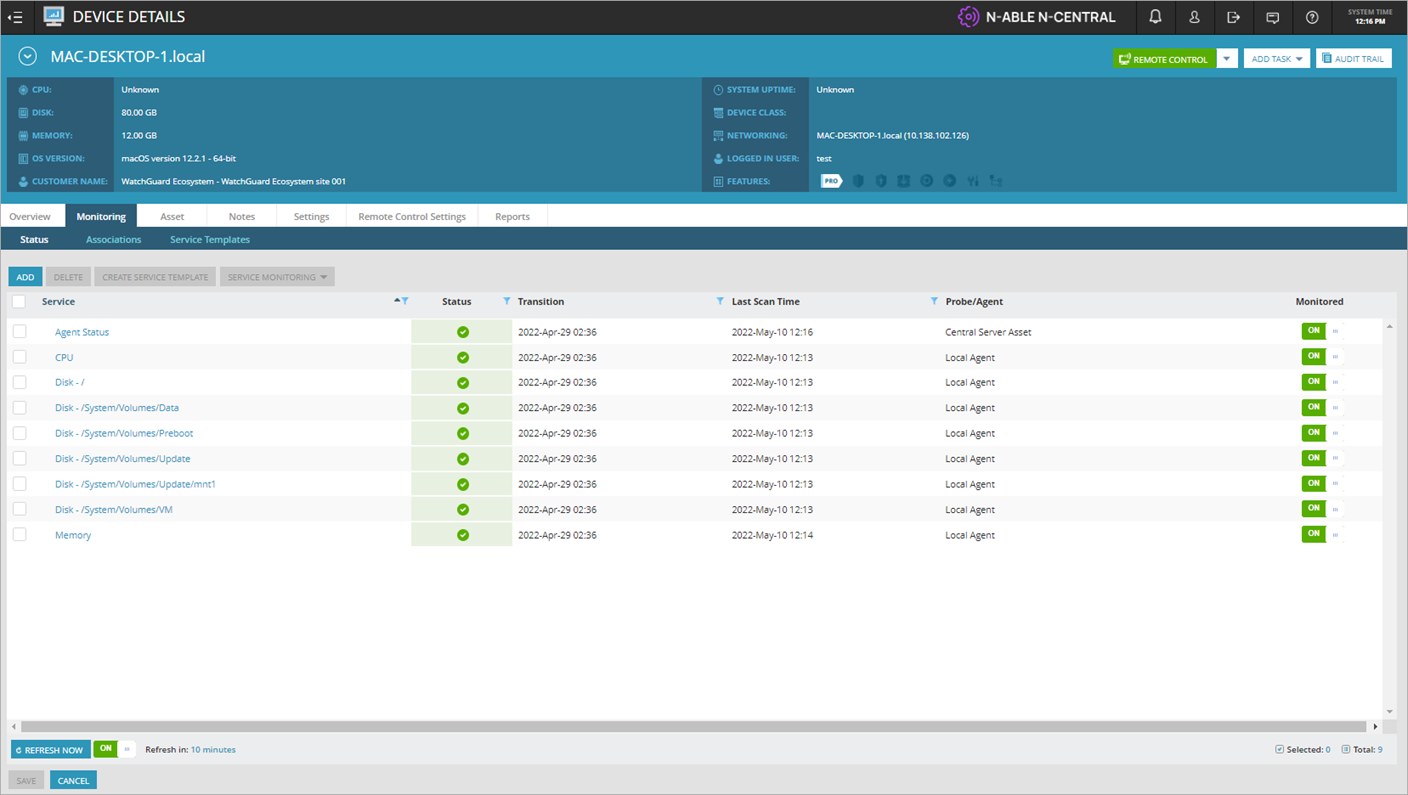This screenshot has height=795, width=1408.
Task: Click the Refresh Now button
Action: point(50,749)
